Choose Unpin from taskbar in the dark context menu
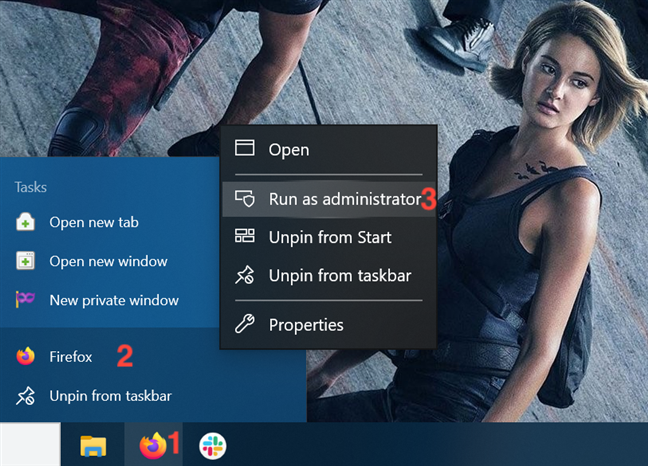 pyautogui.click(x=329, y=276)
